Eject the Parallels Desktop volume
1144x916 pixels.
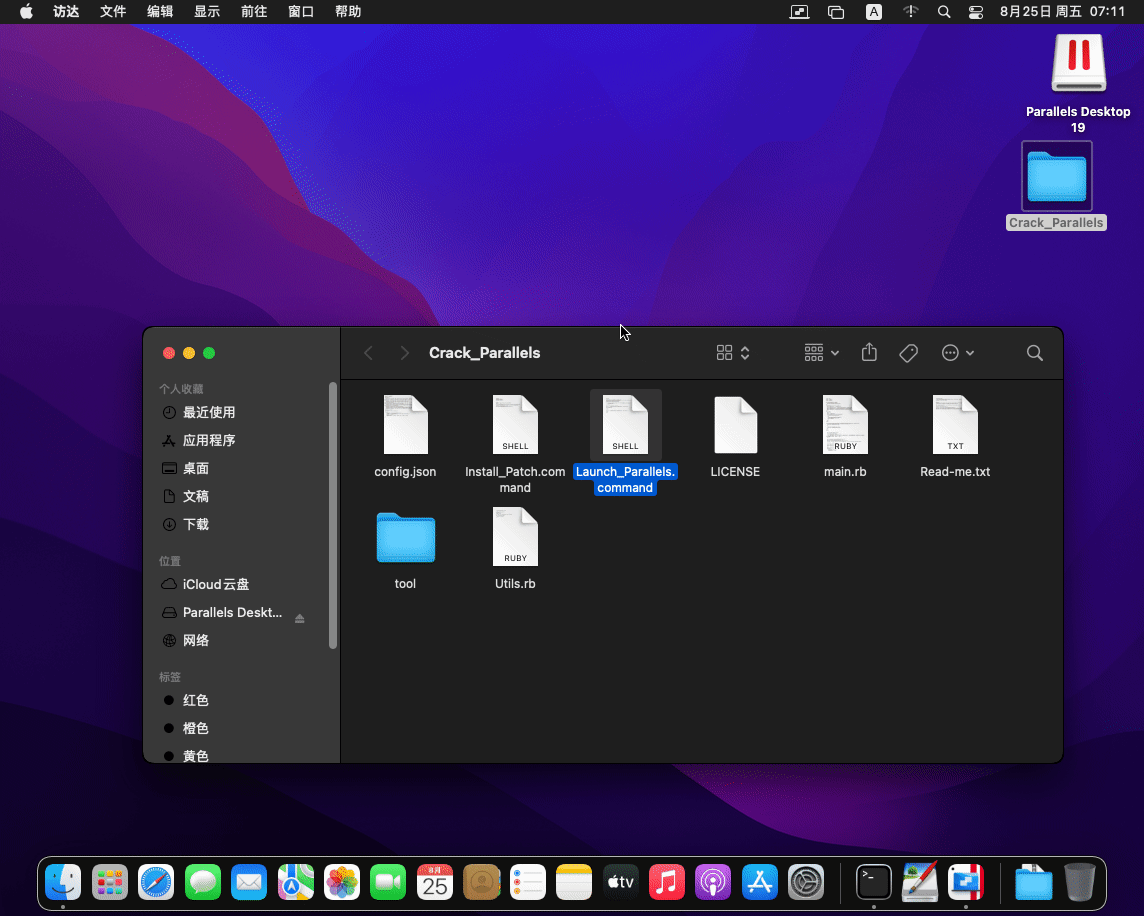click(299, 618)
